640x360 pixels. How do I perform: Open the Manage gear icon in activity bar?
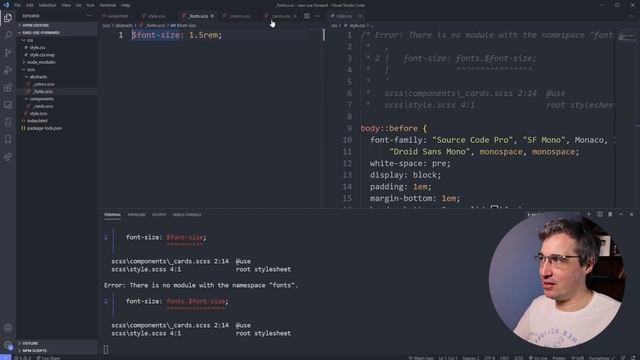click(8, 345)
